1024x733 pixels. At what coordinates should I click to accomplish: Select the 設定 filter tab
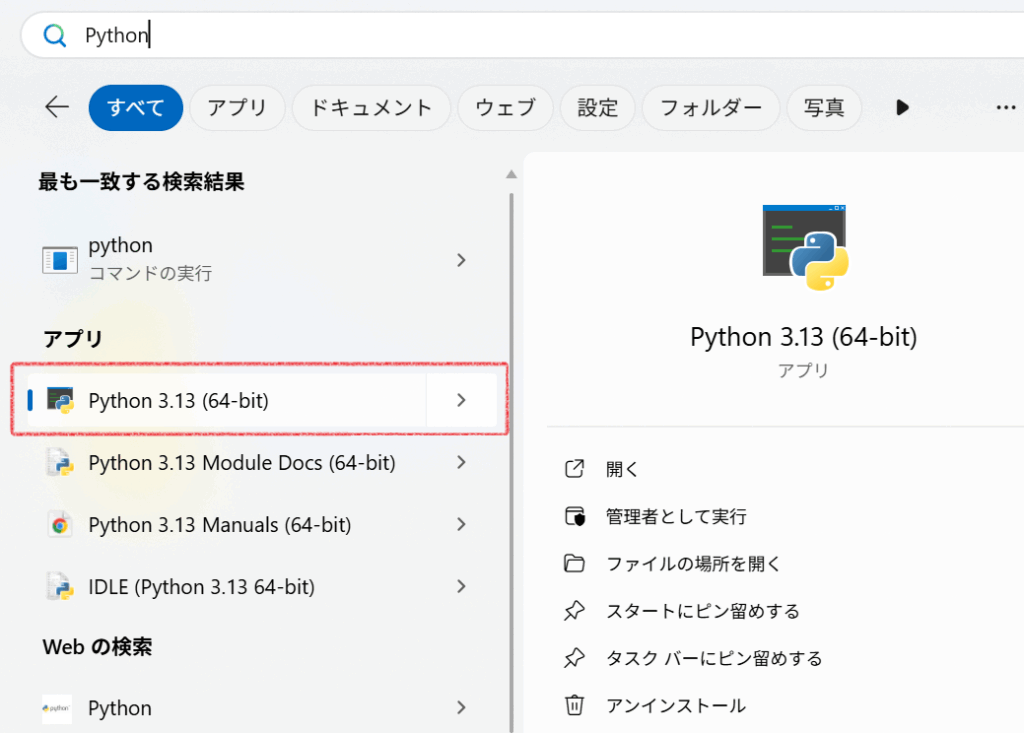point(598,108)
